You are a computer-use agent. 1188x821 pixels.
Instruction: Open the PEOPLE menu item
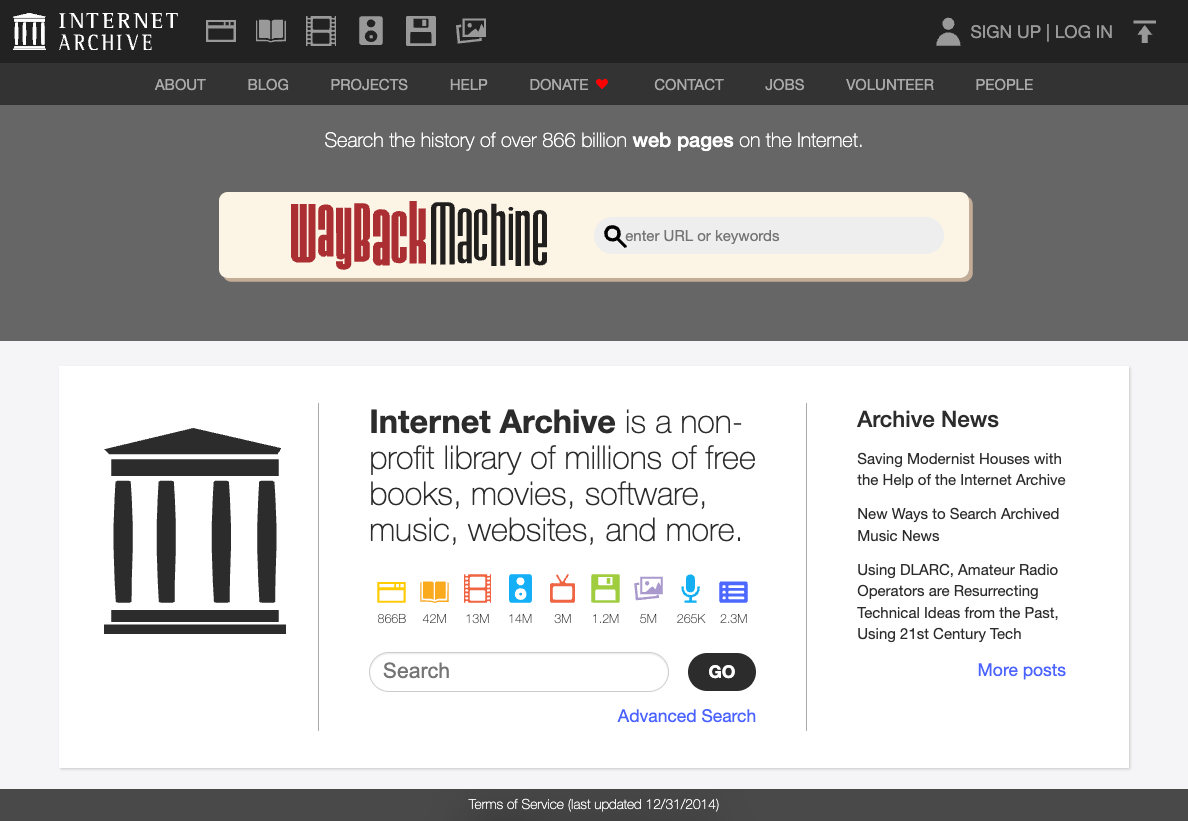point(1004,85)
